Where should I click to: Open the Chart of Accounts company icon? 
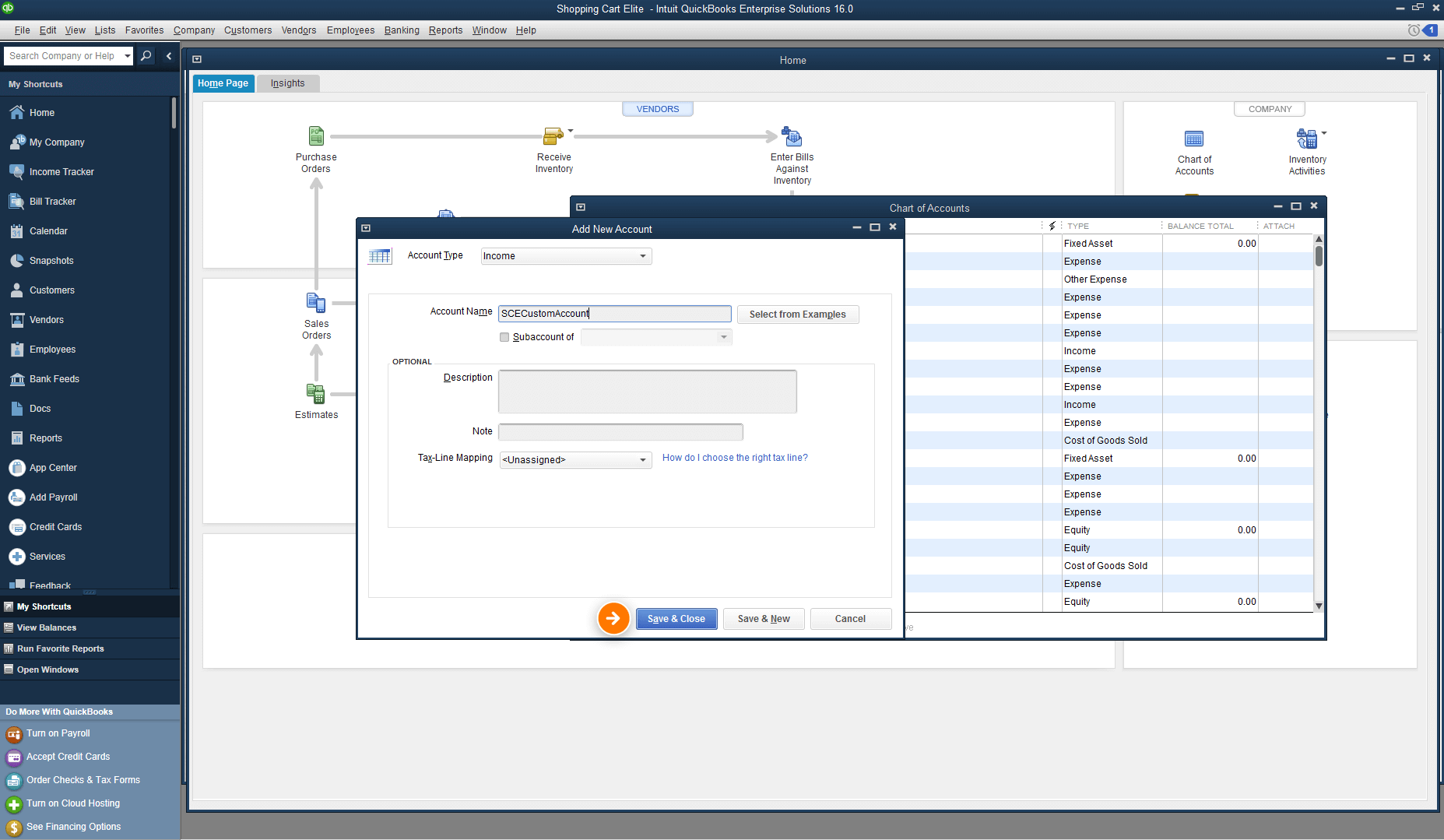pyautogui.click(x=1194, y=139)
